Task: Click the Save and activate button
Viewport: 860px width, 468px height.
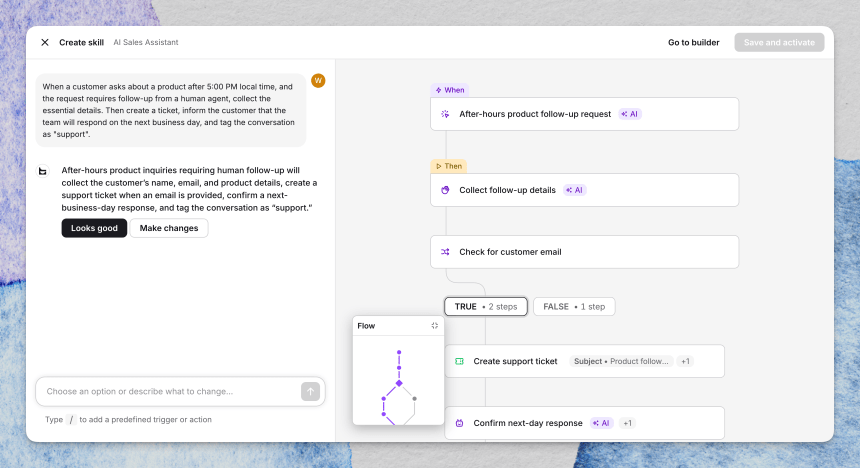Action: (779, 42)
